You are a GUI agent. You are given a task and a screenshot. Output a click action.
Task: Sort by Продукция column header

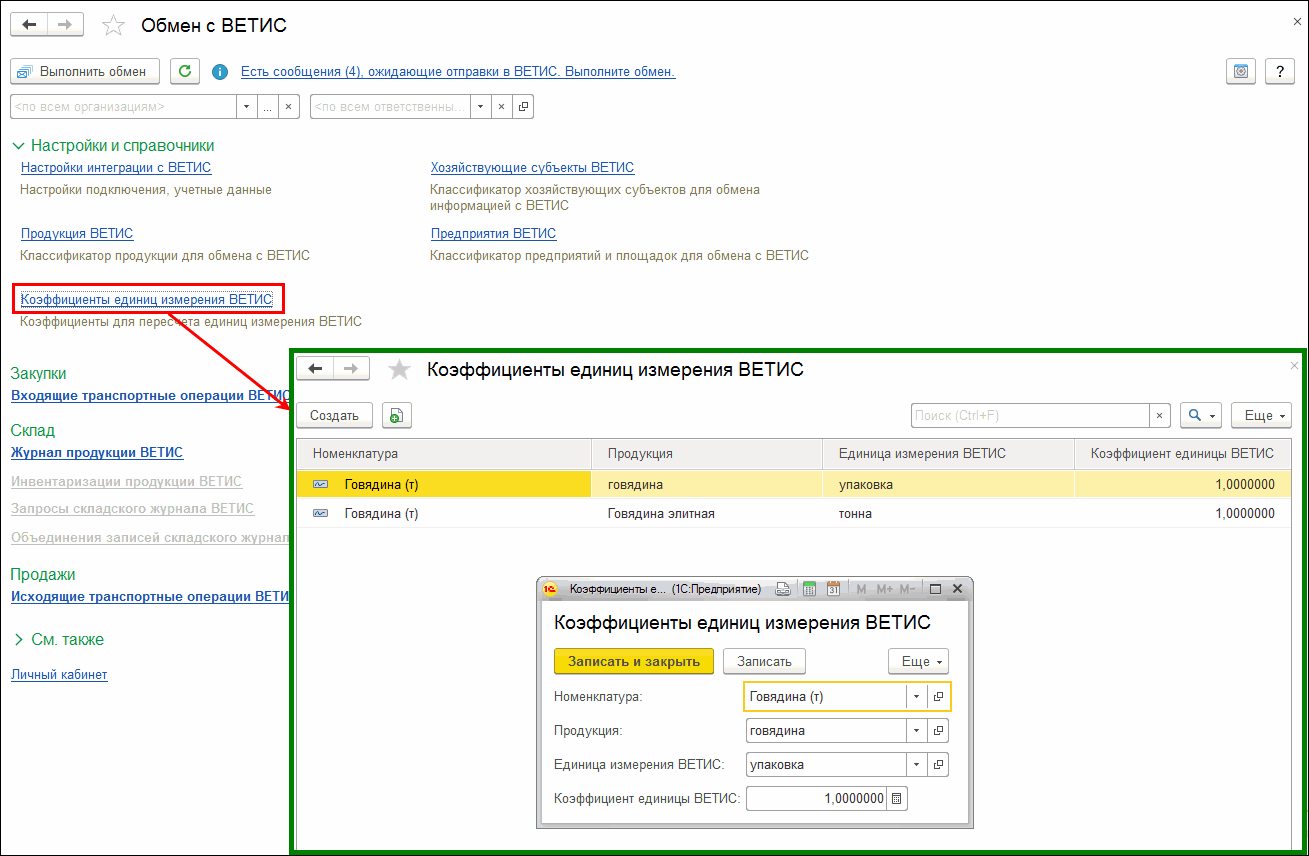point(707,454)
